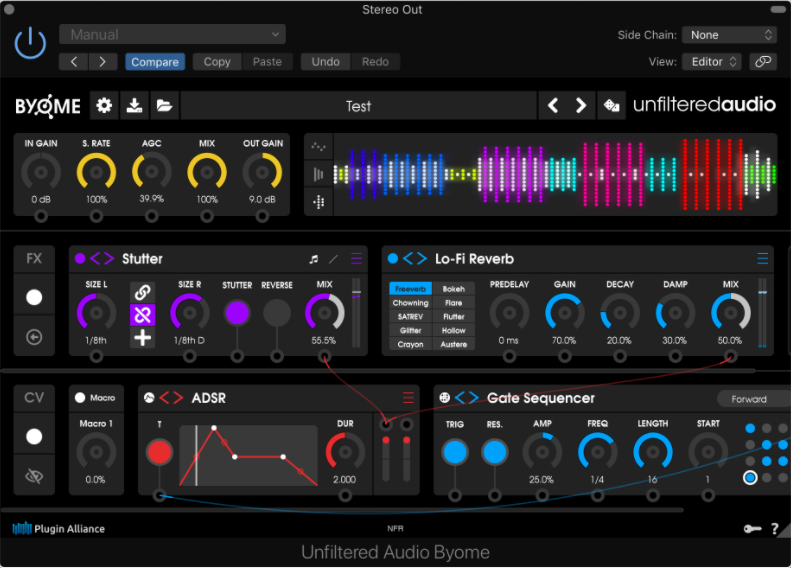Select previous Byome preset arrow
Viewport: 791px width, 568px height.
pos(553,105)
